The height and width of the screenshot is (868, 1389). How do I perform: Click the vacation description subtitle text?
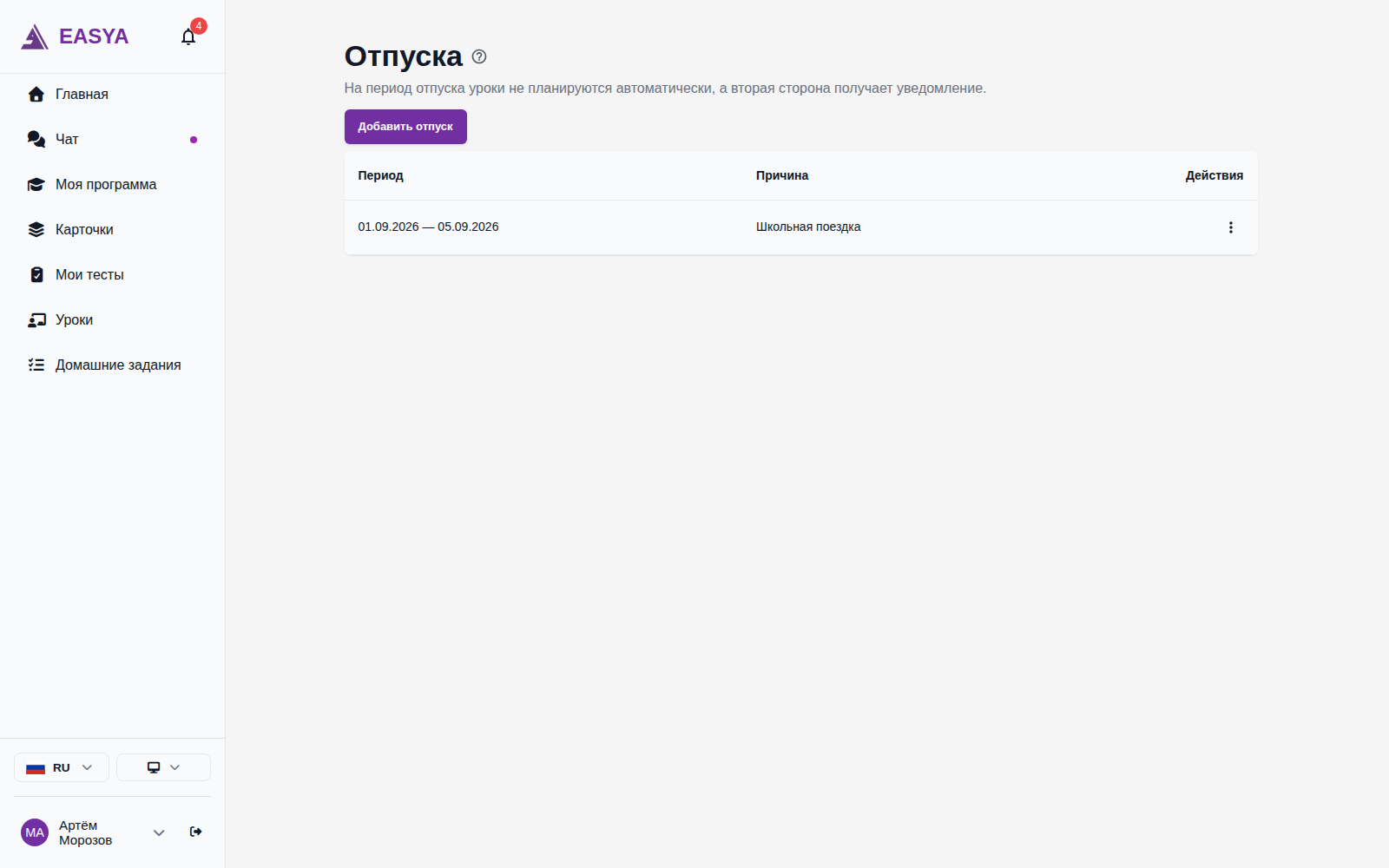pos(665,89)
